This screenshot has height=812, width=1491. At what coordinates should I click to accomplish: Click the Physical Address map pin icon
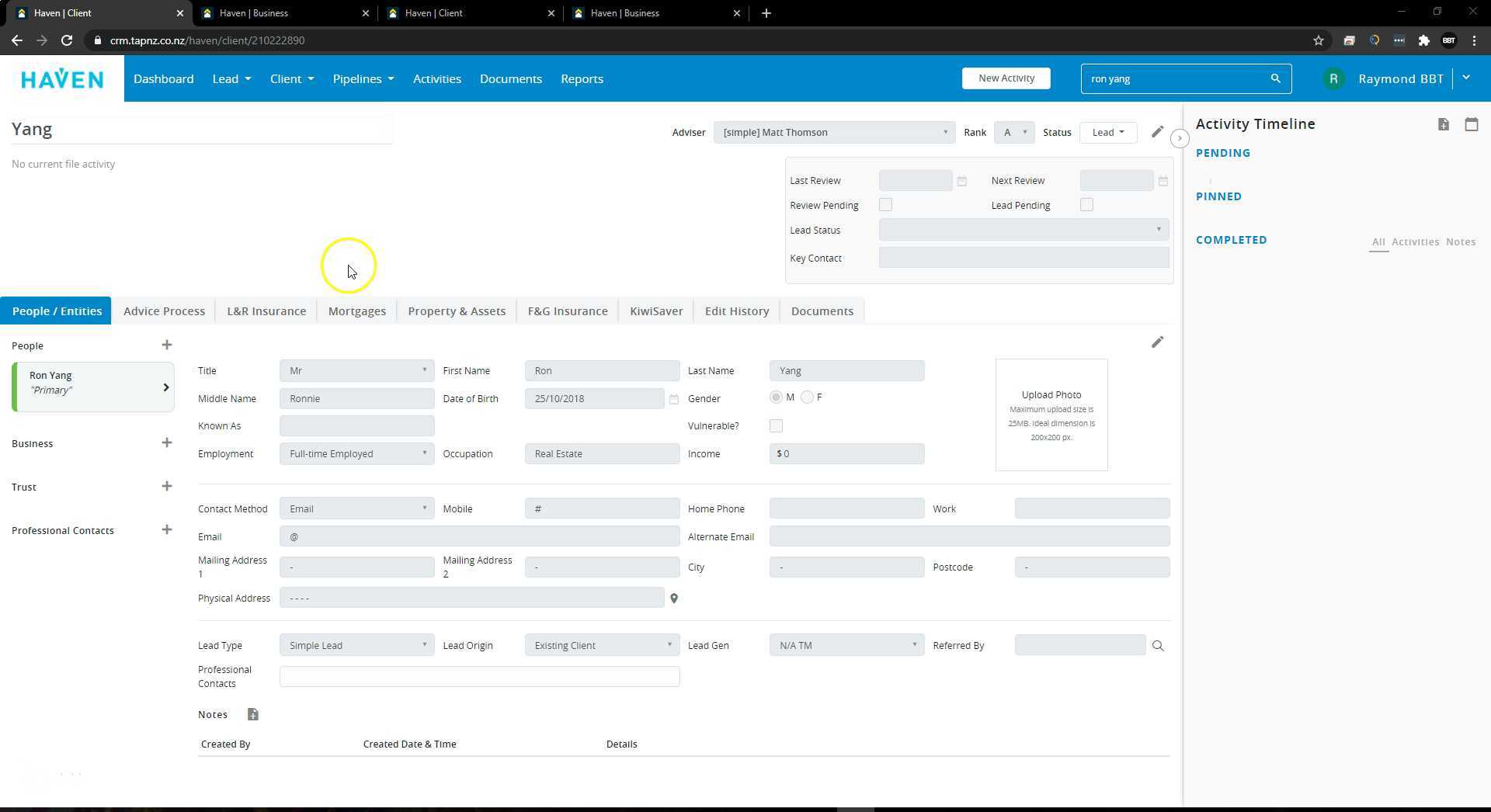coord(674,599)
